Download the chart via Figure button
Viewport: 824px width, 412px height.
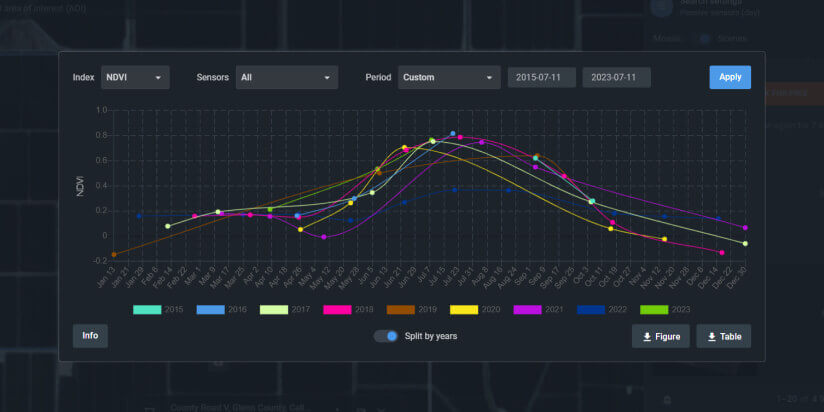coord(661,336)
